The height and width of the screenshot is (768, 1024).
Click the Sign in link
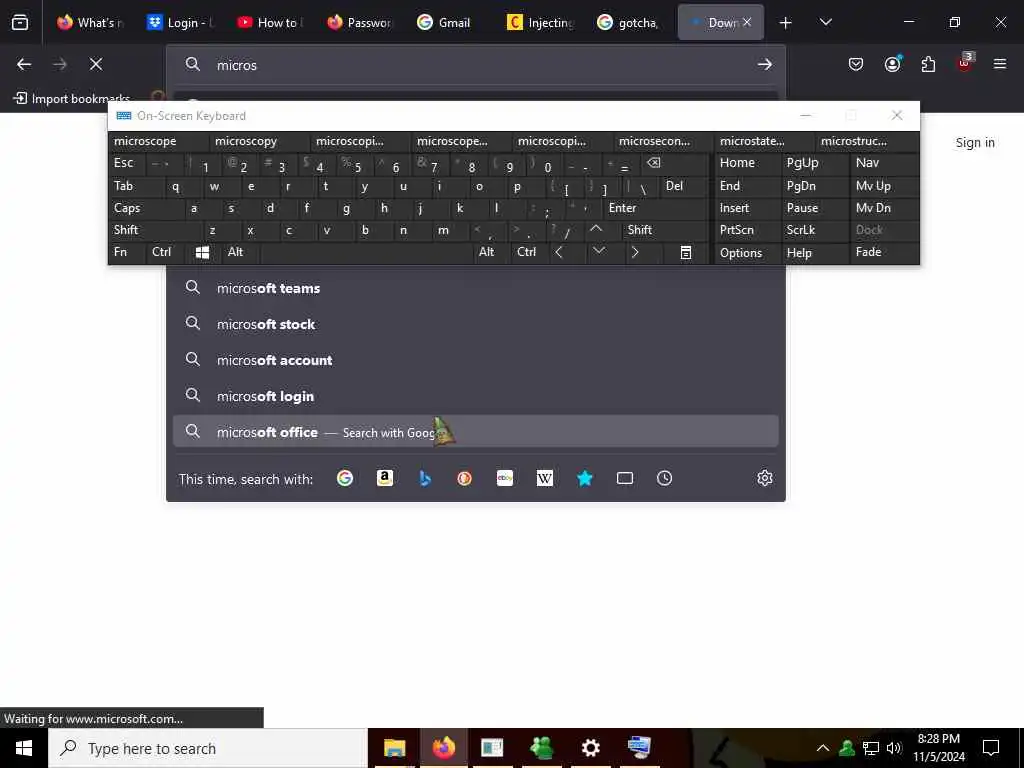click(975, 142)
